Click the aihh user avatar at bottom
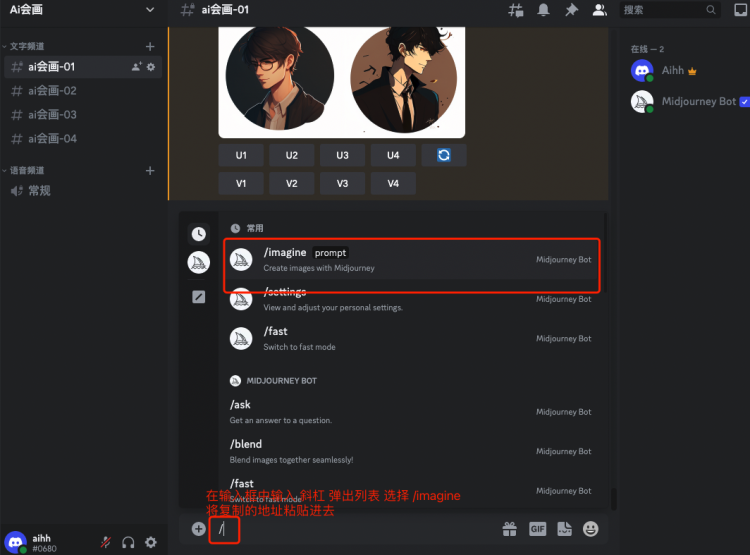Viewport: 750px width, 555px height. (16, 543)
